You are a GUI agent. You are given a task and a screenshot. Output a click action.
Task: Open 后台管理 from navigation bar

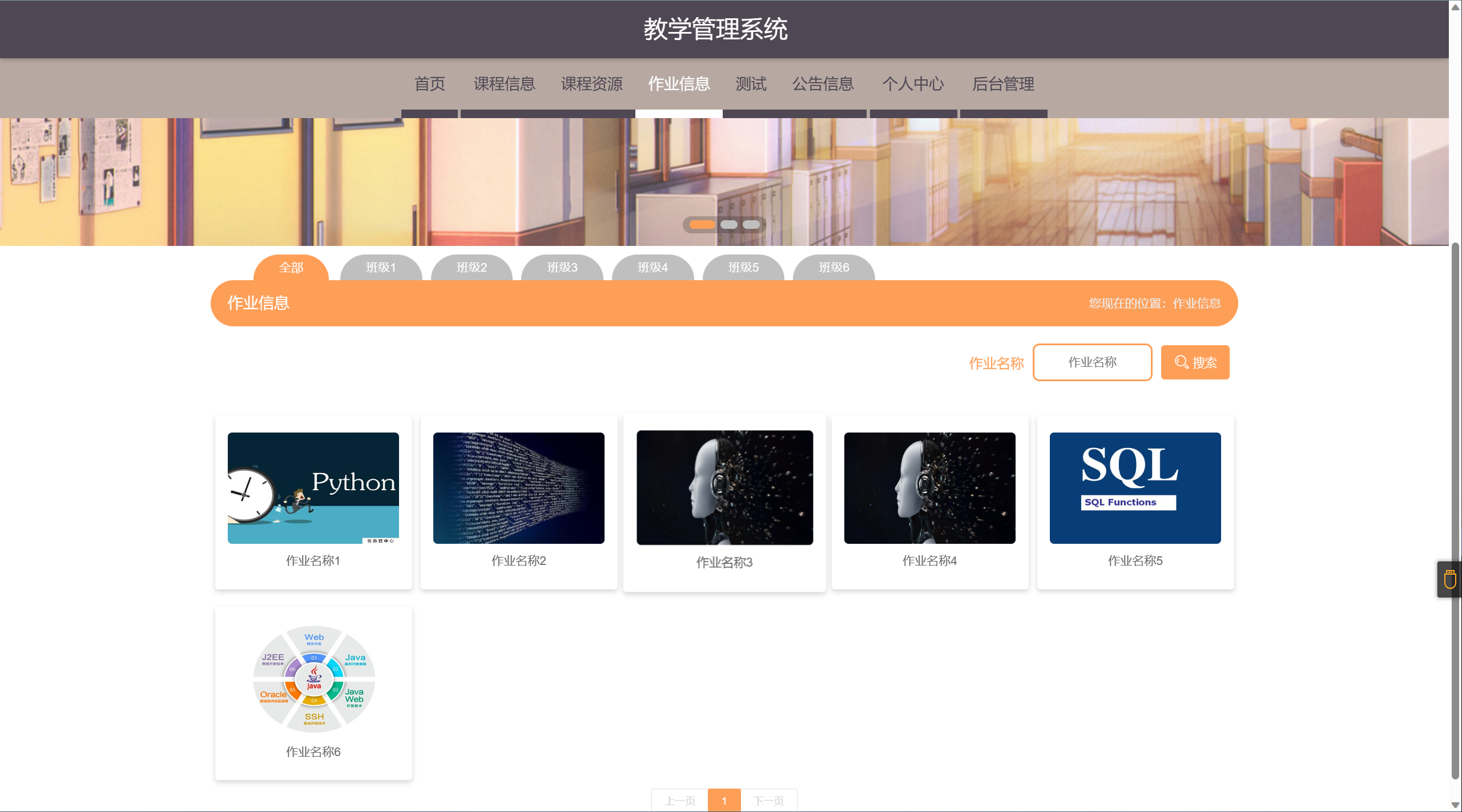(x=1003, y=84)
